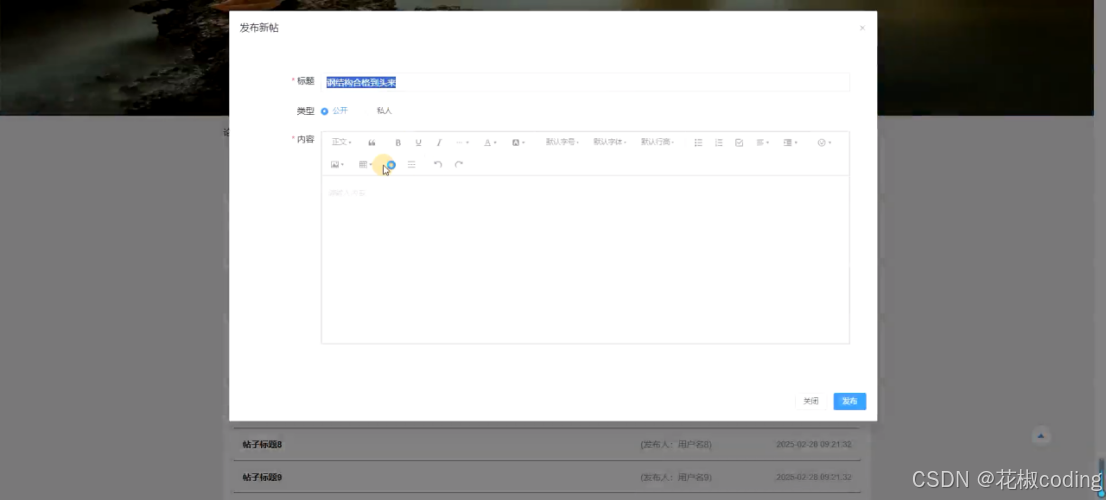1106x500 pixels.
Task: Open the insert image dropdown
Action: (337, 164)
